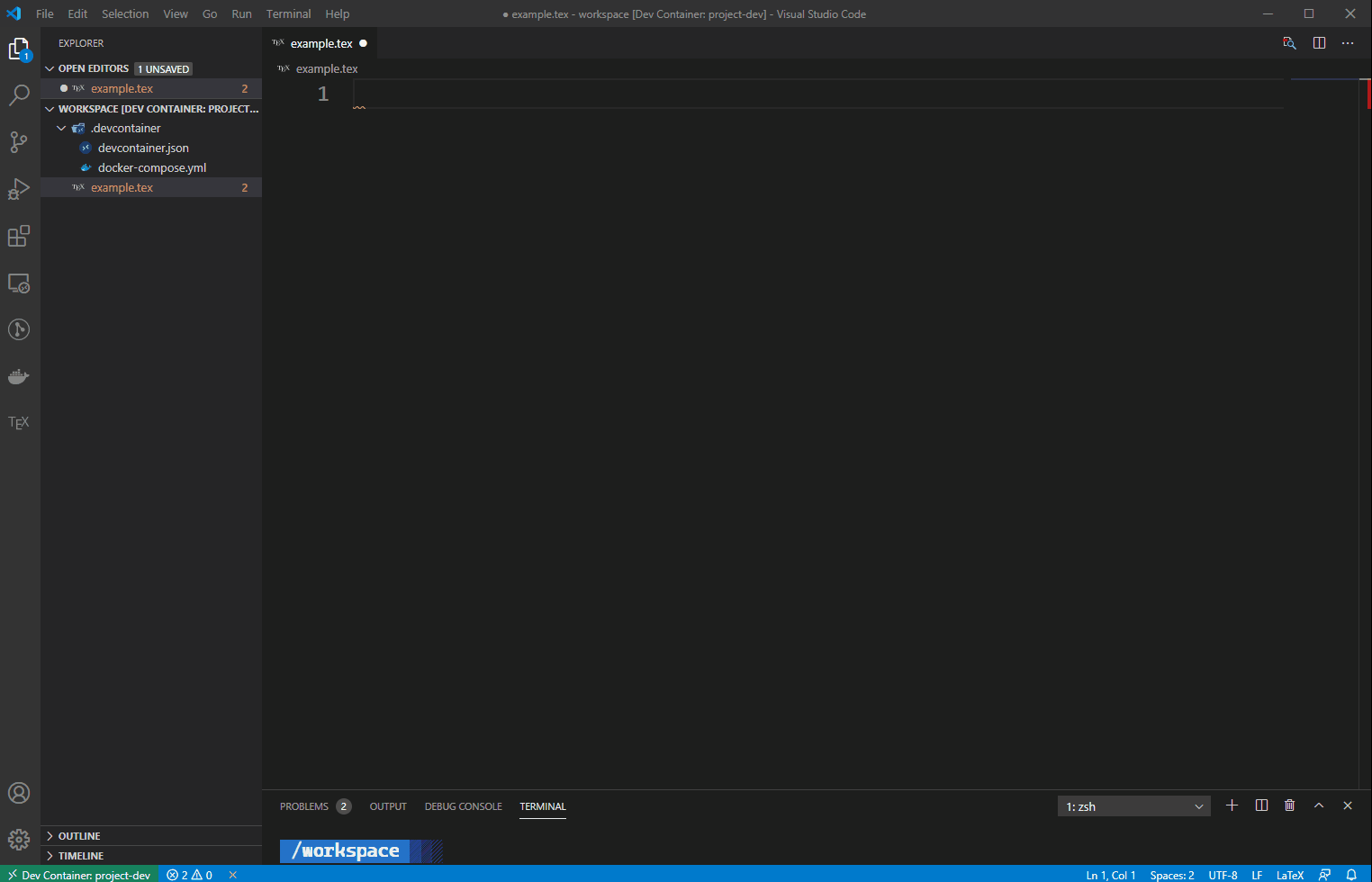Open the File menu
The image size is (1372, 882).
(x=45, y=13)
